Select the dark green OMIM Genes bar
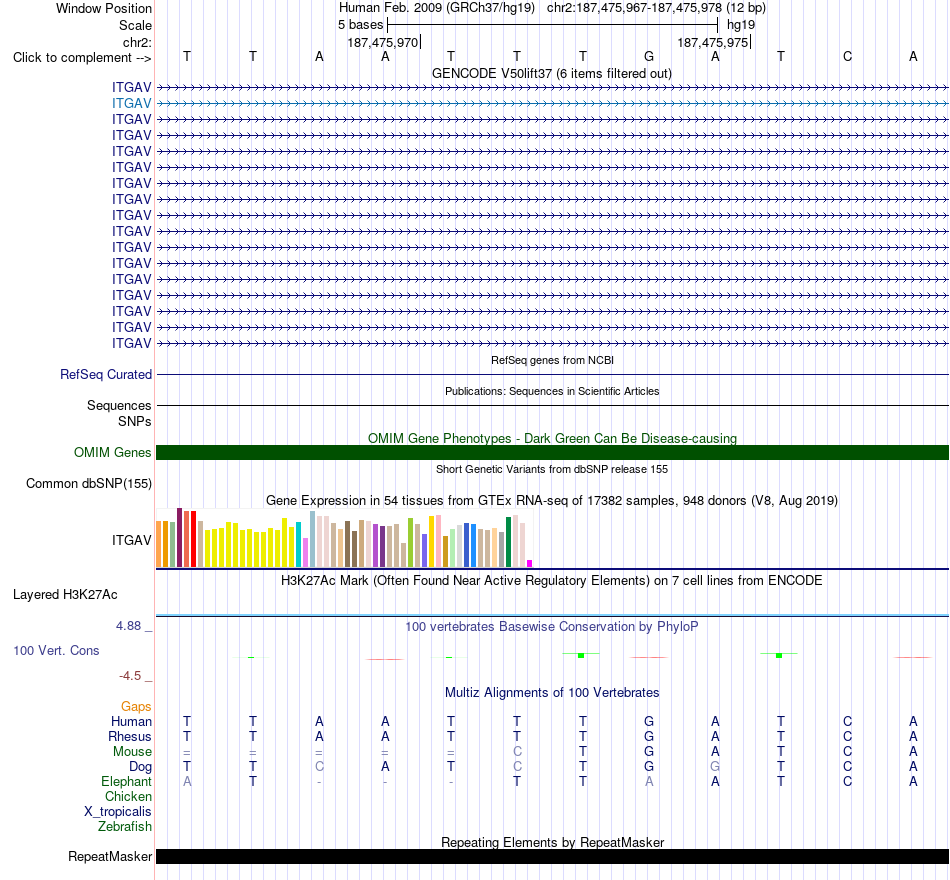 pos(552,453)
